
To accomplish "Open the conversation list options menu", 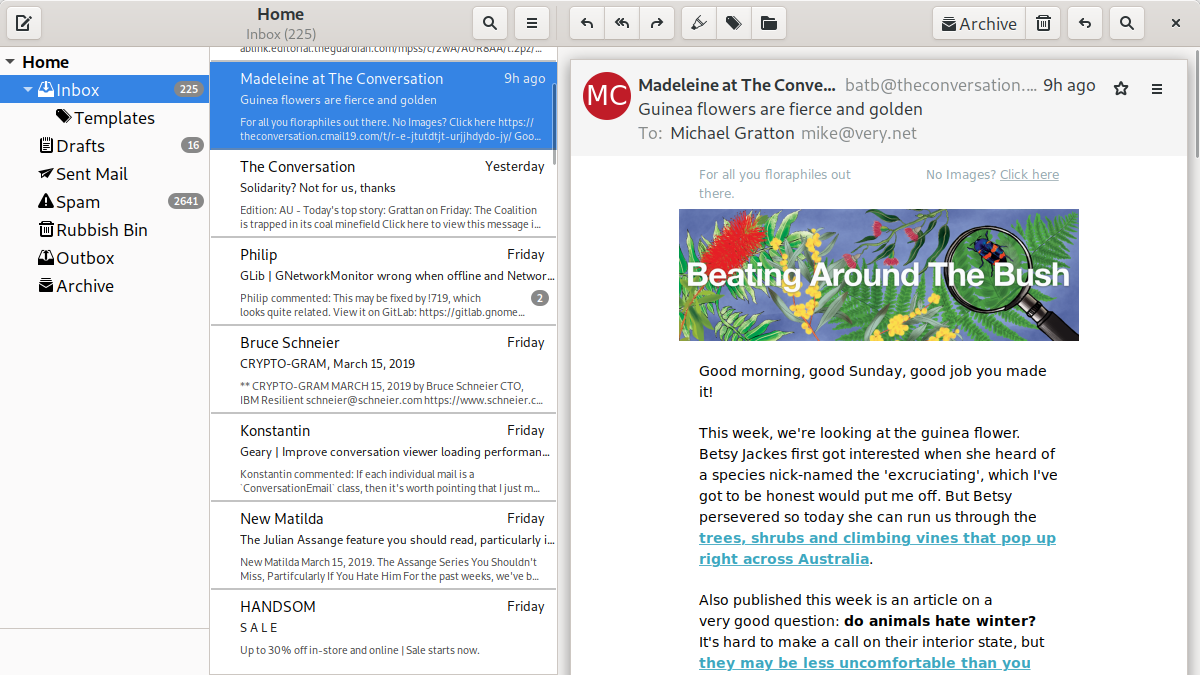I will click(x=531, y=22).
